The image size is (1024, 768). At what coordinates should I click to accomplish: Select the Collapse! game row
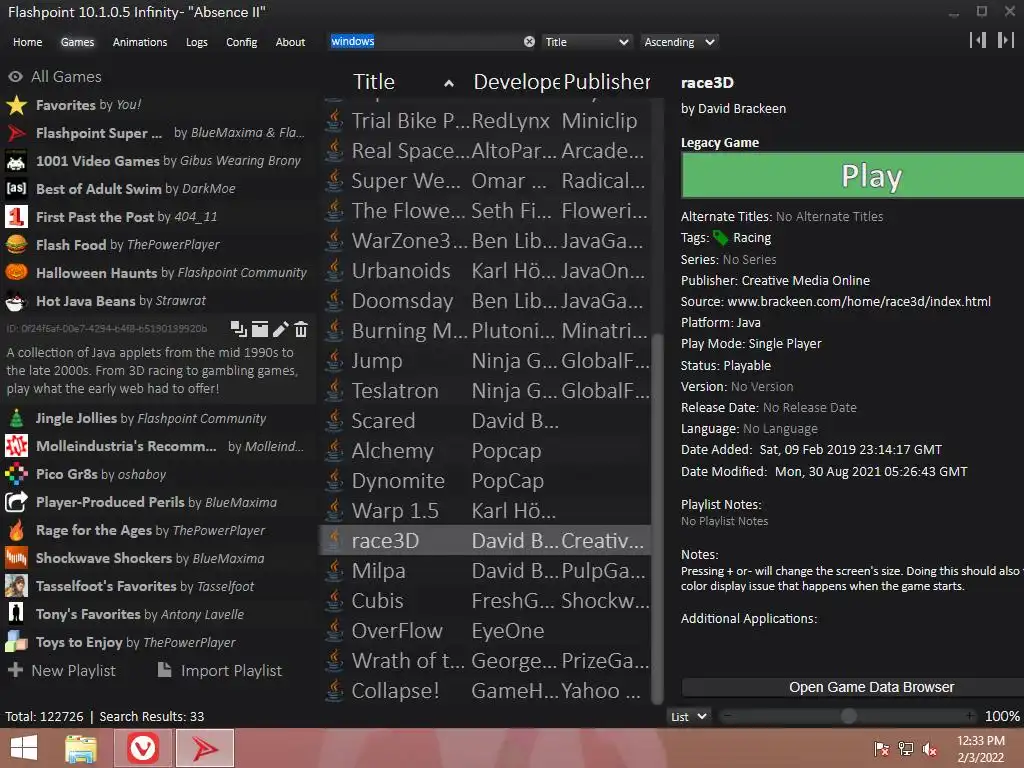point(487,690)
